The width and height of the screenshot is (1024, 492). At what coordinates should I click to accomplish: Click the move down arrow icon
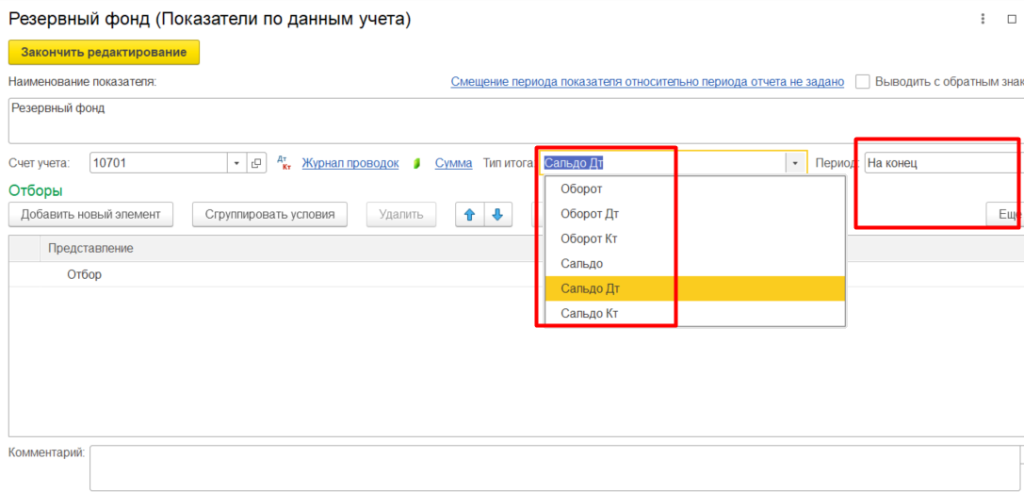497,214
